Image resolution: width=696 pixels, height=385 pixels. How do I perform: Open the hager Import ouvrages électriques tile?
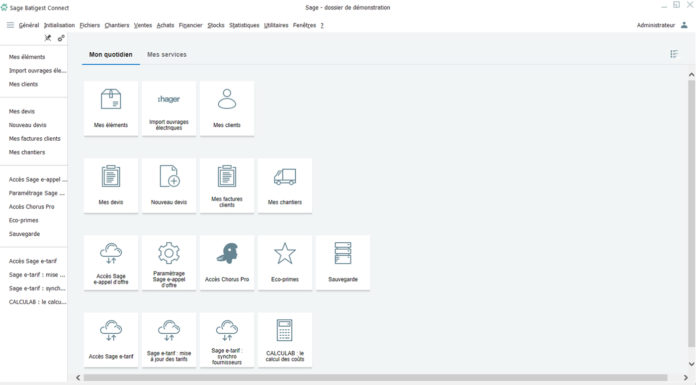169,108
